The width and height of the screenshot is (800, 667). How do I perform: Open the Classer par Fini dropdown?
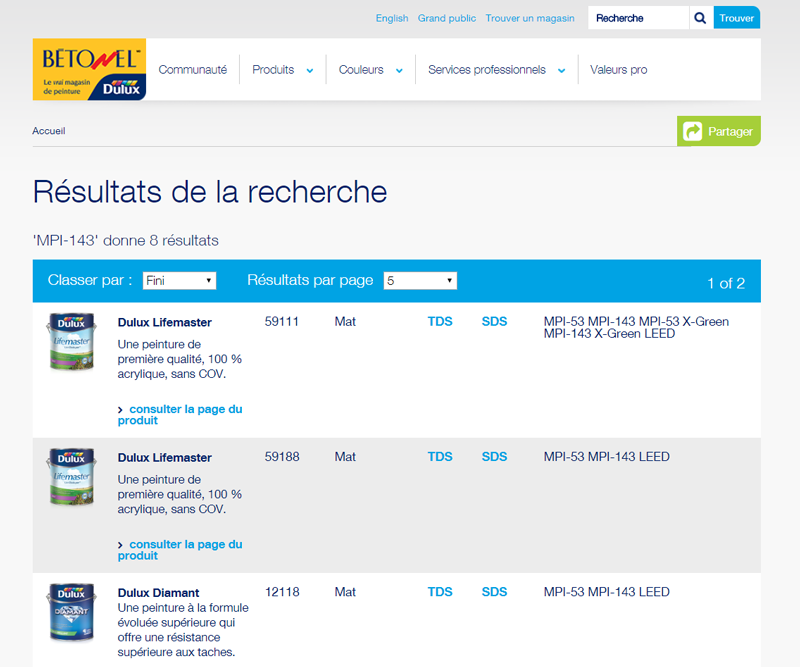(x=179, y=280)
